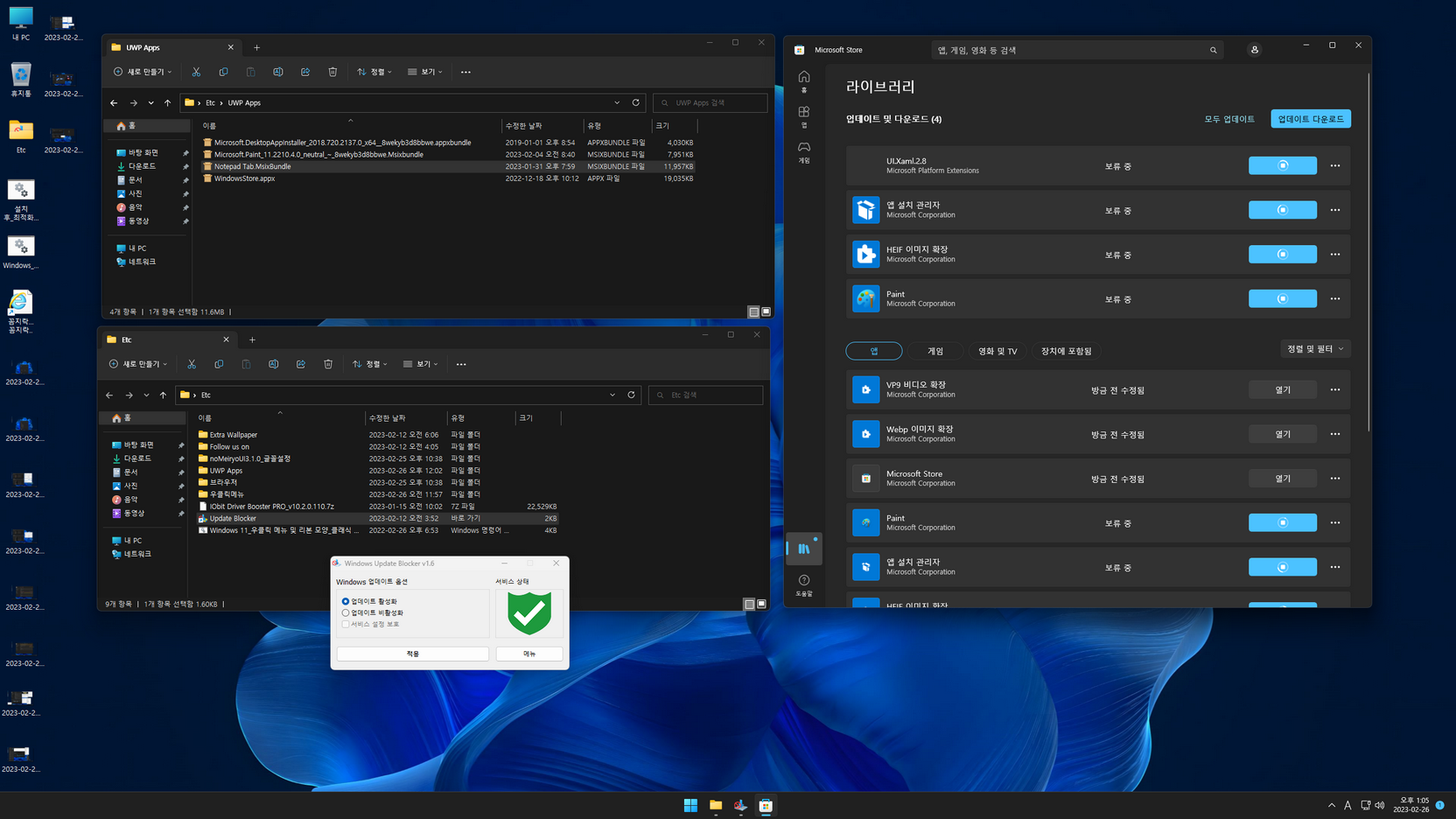Click Refresh icon in UWP Apps address bar
Viewport: 1456px width, 819px height.
[636, 102]
